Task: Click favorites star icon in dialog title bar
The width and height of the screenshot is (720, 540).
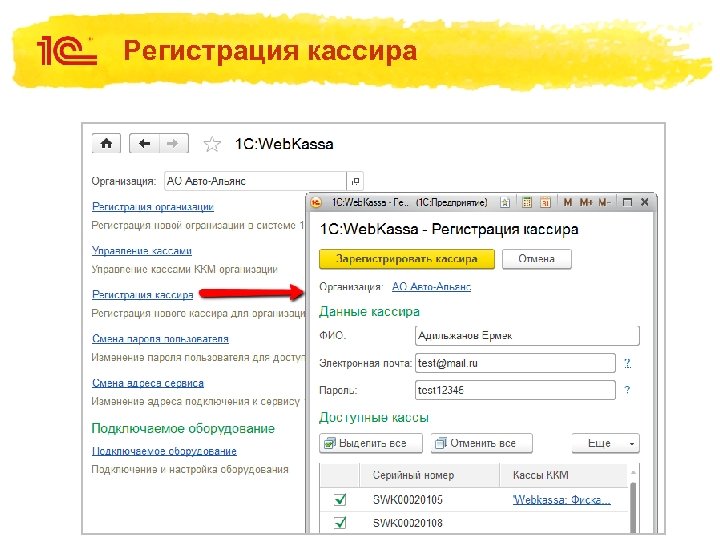Action: pyautogui.click(x=505, y=202)
